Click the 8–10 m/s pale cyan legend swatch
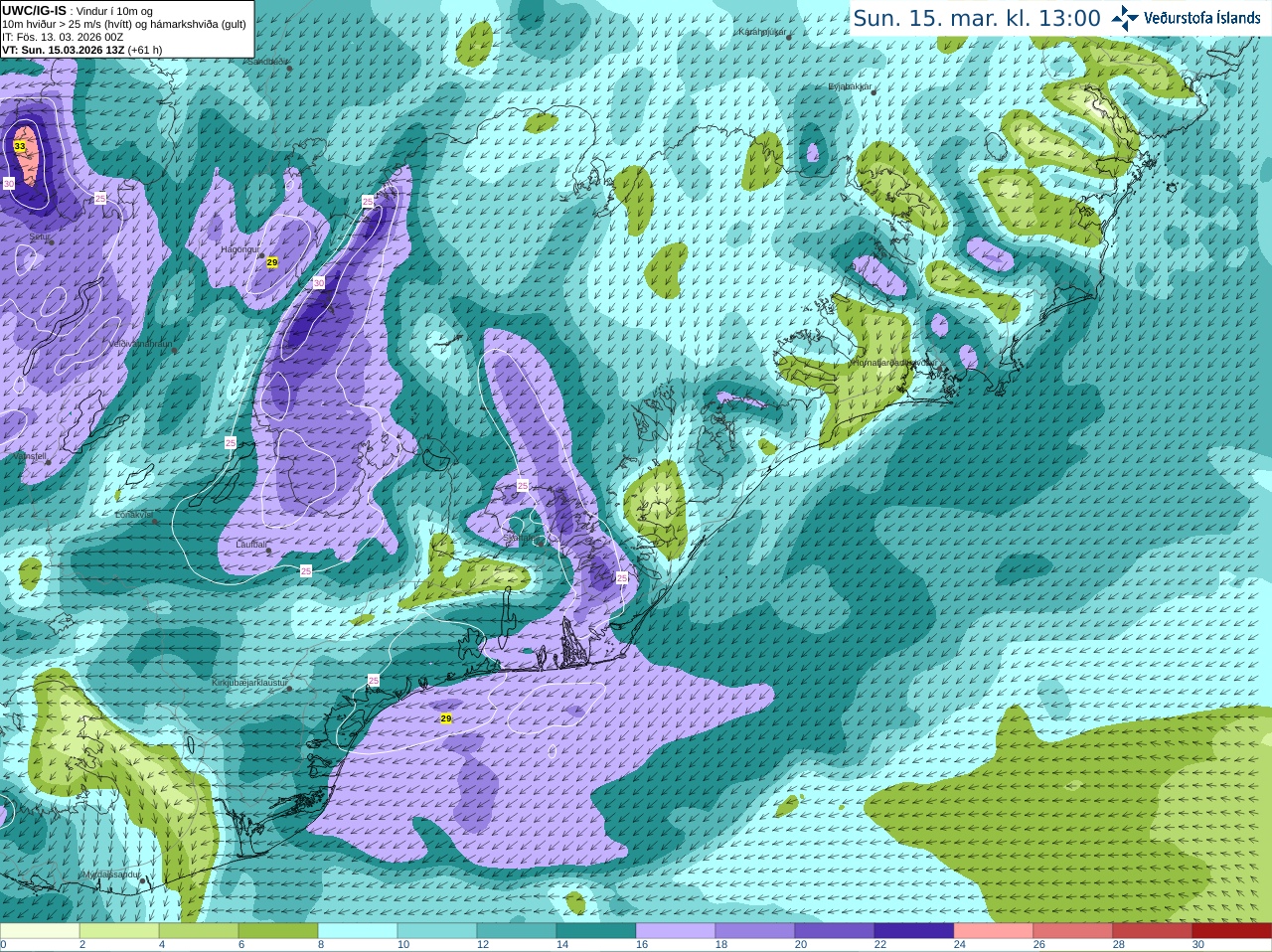 [358, 931]
